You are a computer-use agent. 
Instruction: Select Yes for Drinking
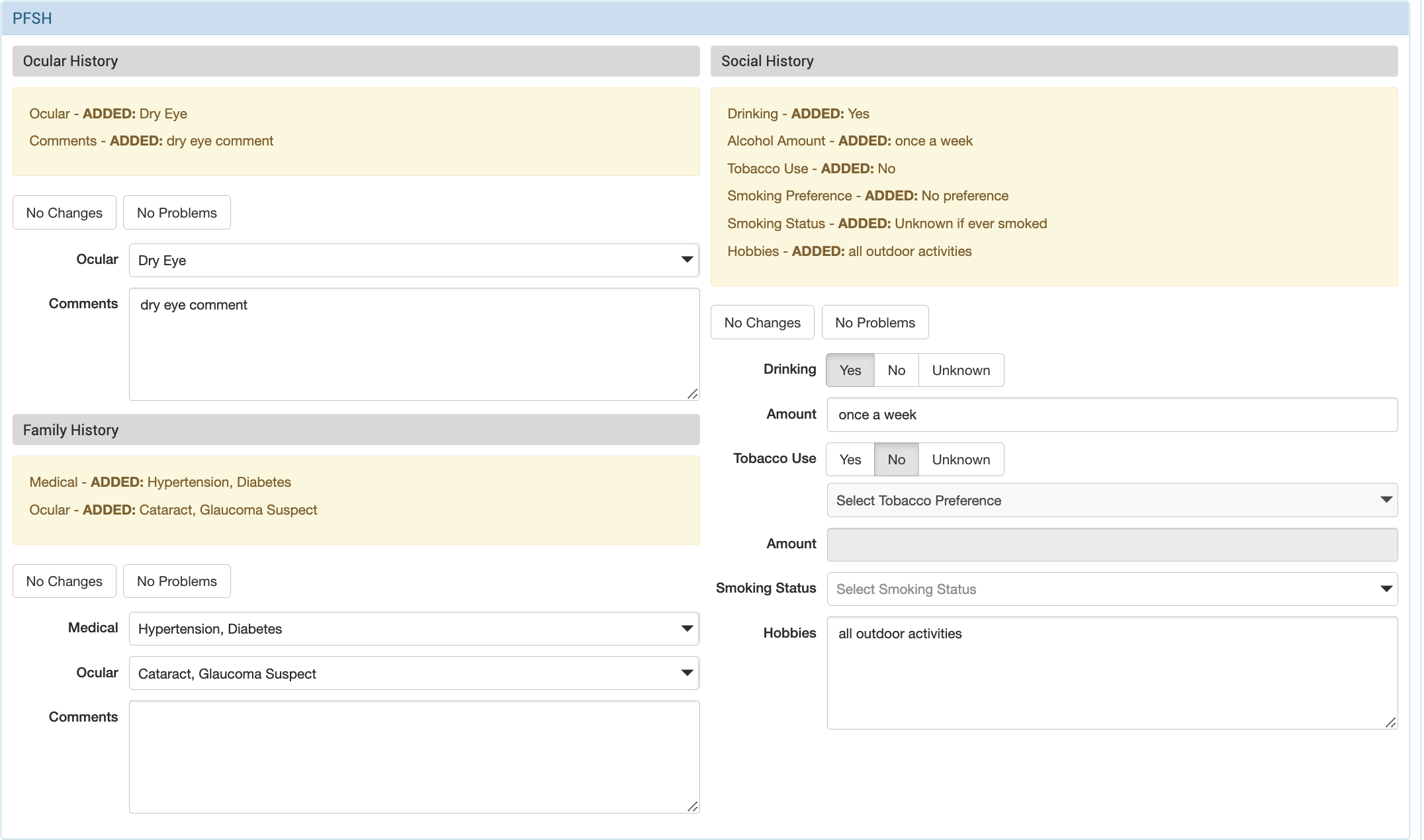tap(850, 370)
